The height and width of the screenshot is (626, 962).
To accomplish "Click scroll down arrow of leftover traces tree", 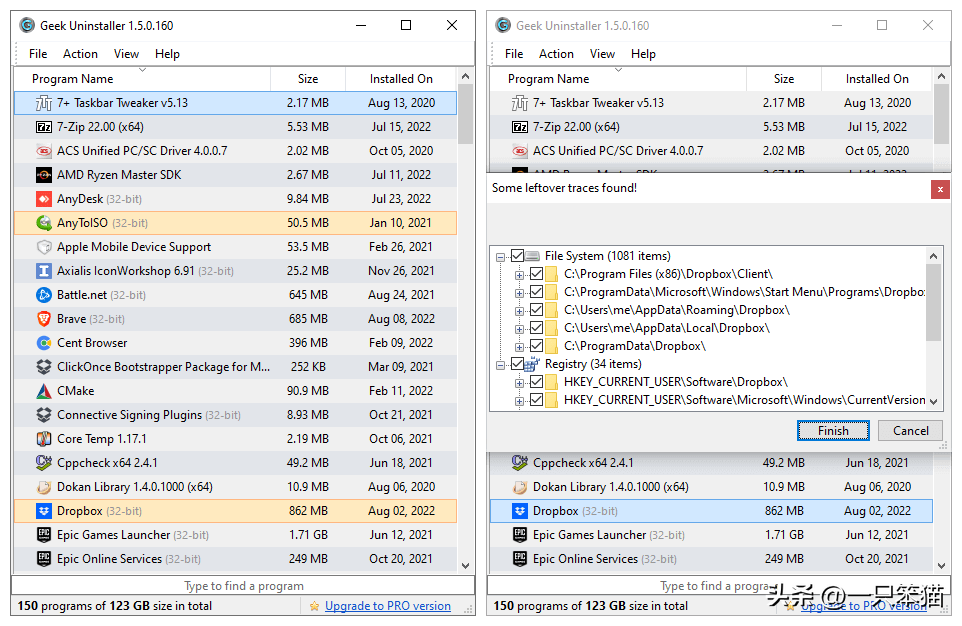I will (x=933, y=402).
